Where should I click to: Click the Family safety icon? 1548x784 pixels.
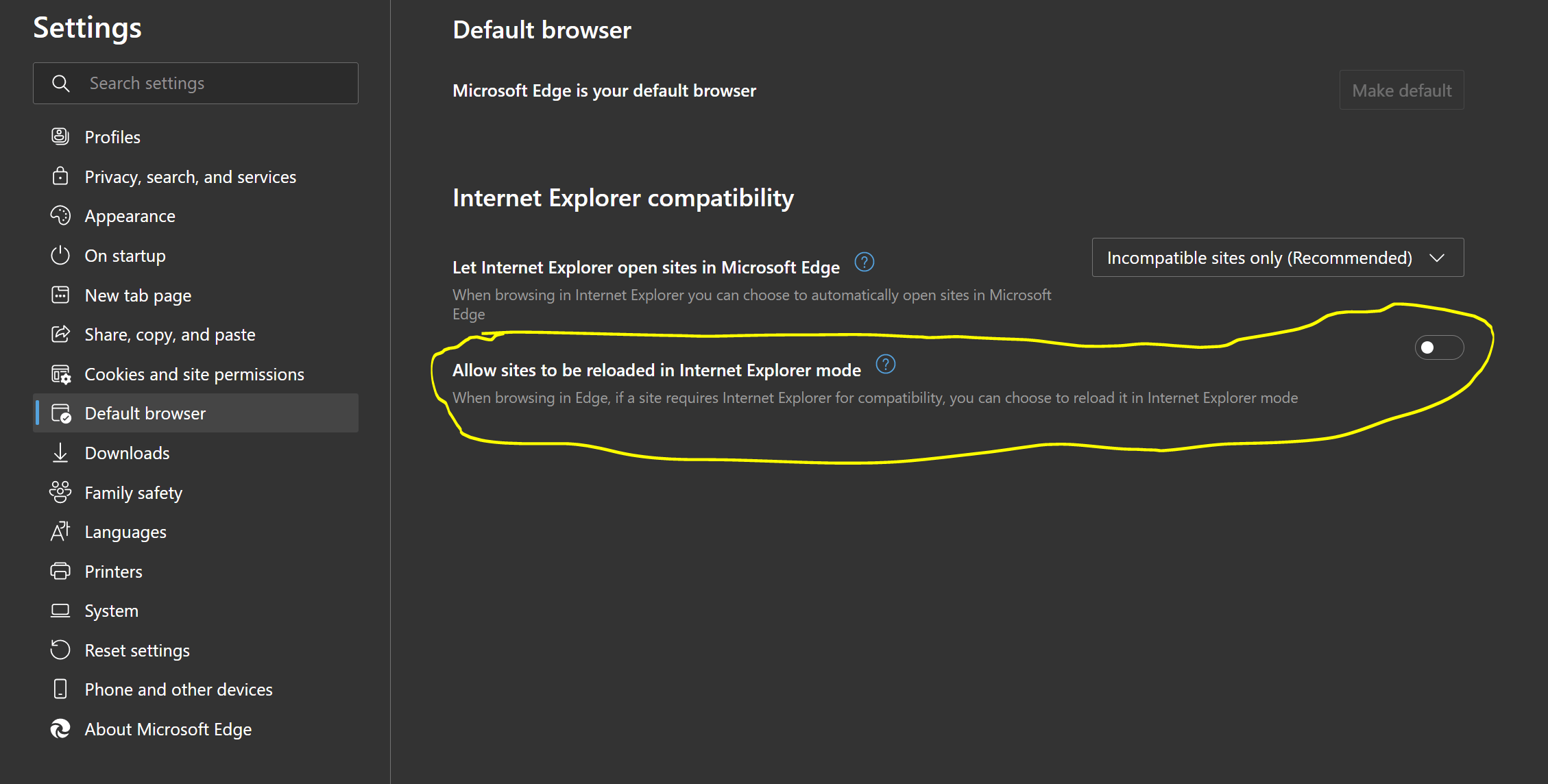(60, 492)
